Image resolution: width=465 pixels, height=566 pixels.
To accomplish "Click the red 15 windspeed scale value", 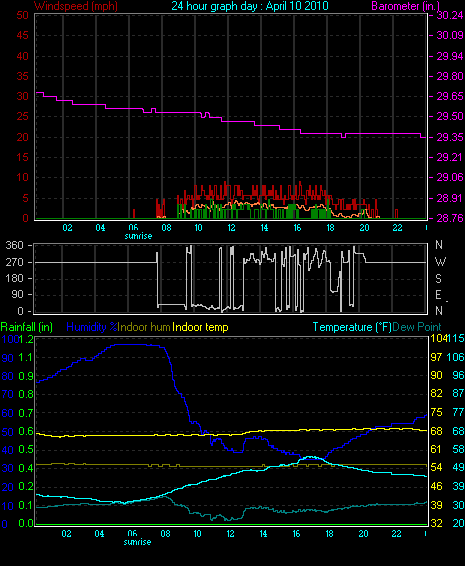I will [x=22, y=157].
